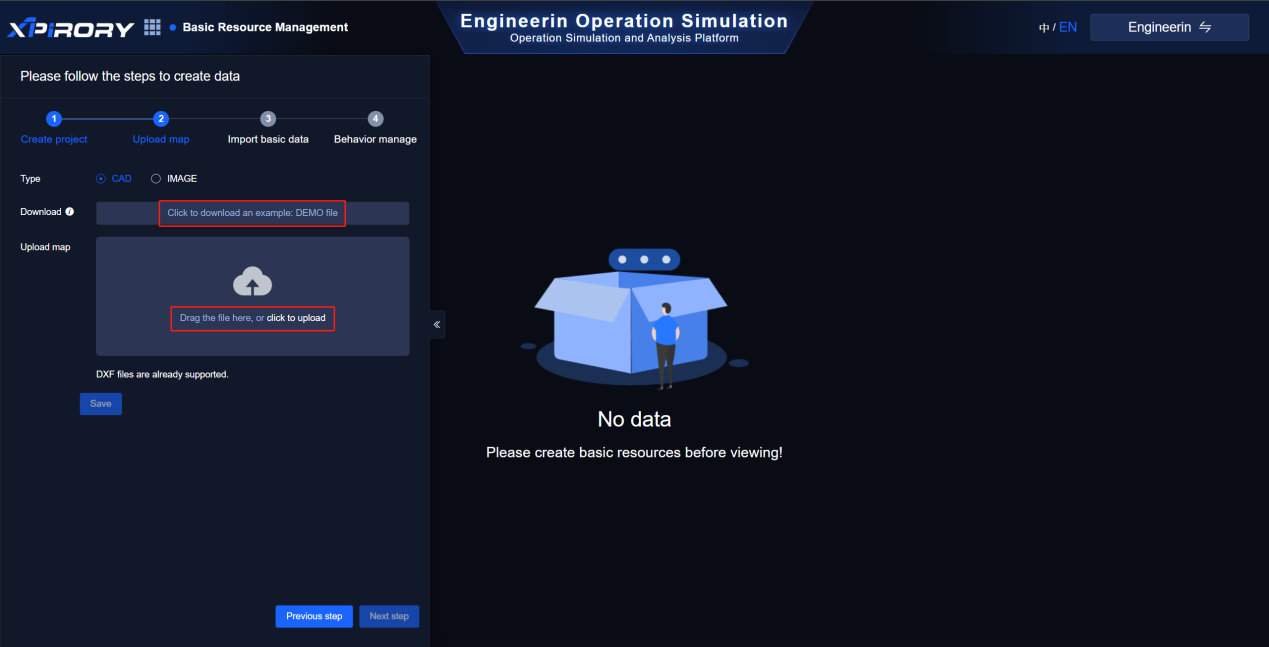Switch language to Chinese

click(1044, 28)
